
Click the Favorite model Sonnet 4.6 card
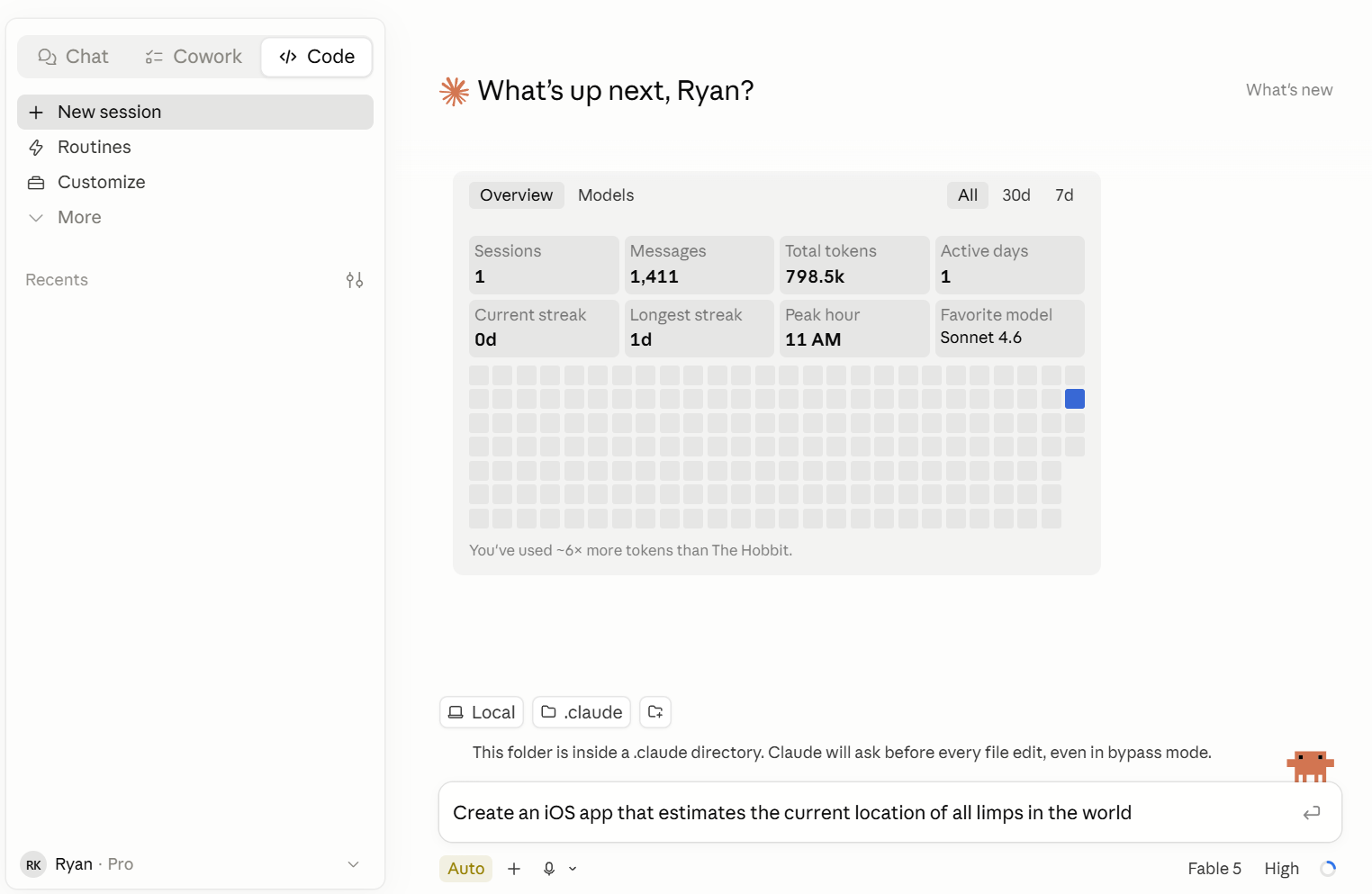pyautogui.click(x=1010, y=329)
